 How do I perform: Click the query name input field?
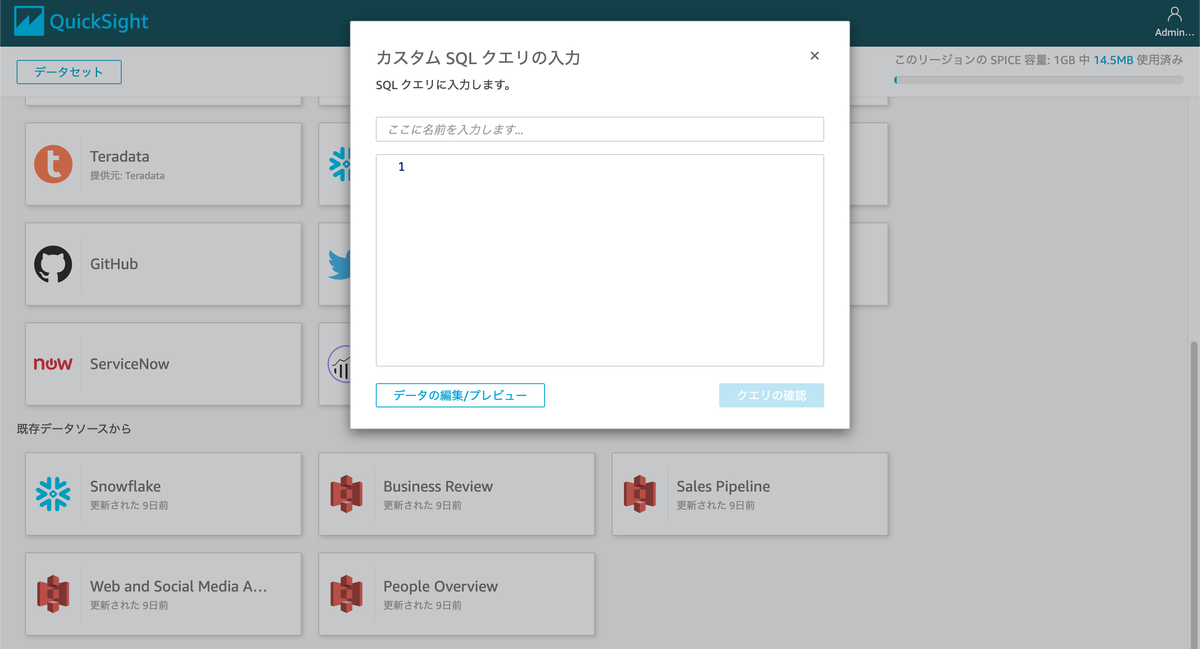point(600,129)
